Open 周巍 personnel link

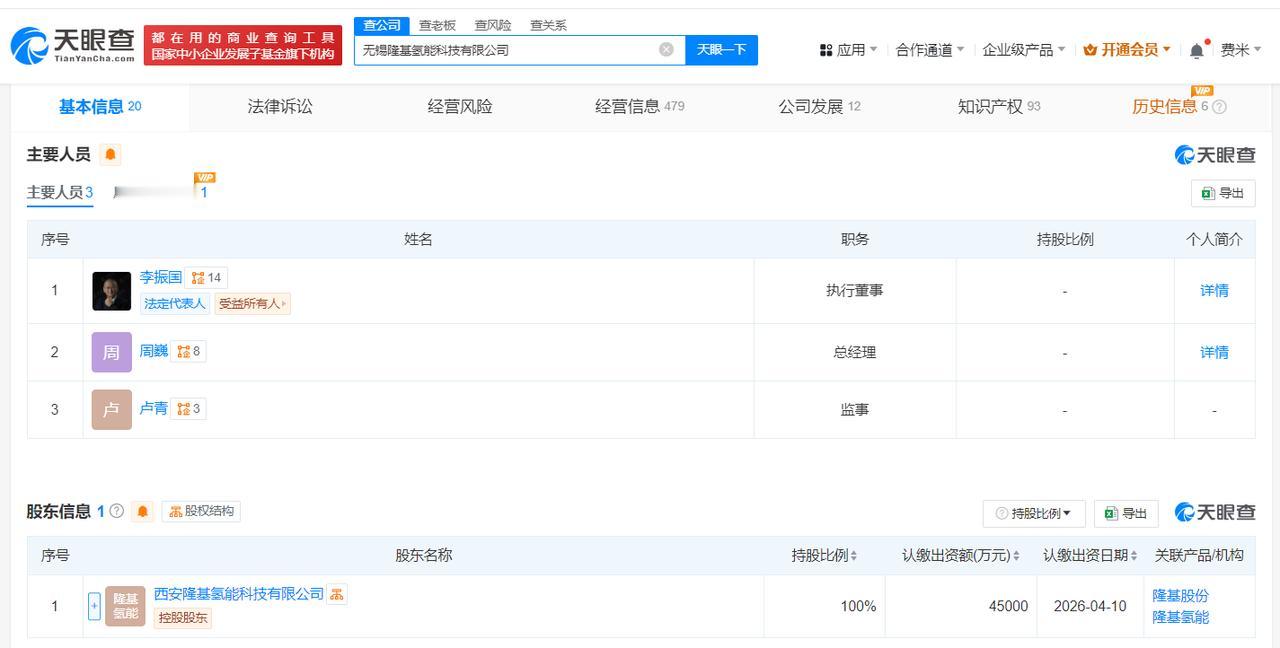[154, 351]
